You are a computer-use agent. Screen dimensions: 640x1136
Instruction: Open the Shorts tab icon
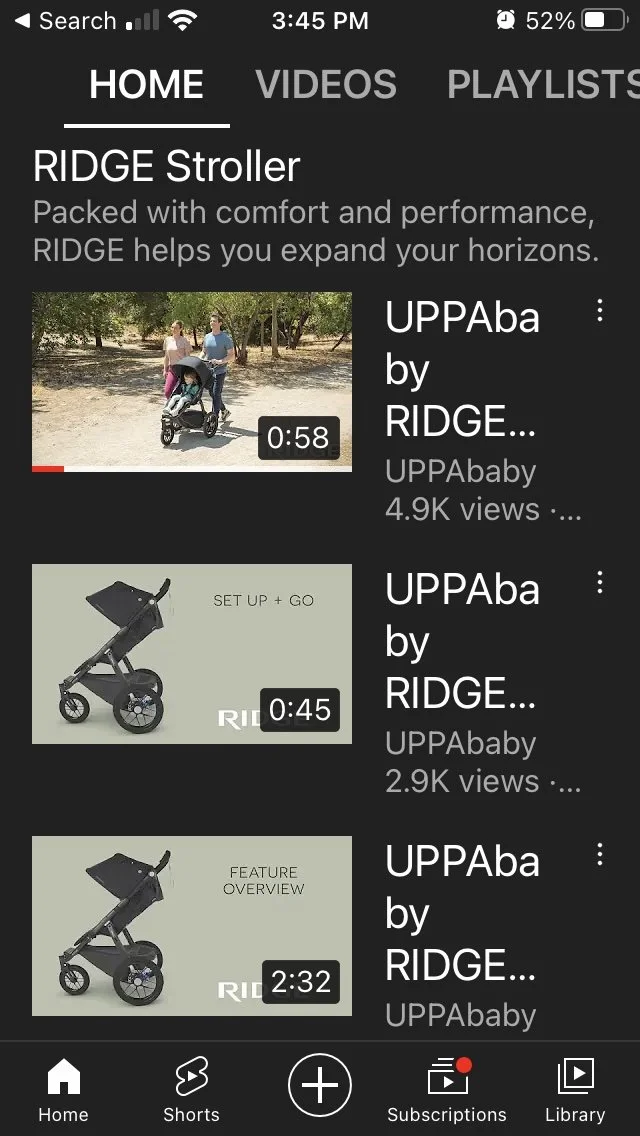click(x=191, y=1076)
